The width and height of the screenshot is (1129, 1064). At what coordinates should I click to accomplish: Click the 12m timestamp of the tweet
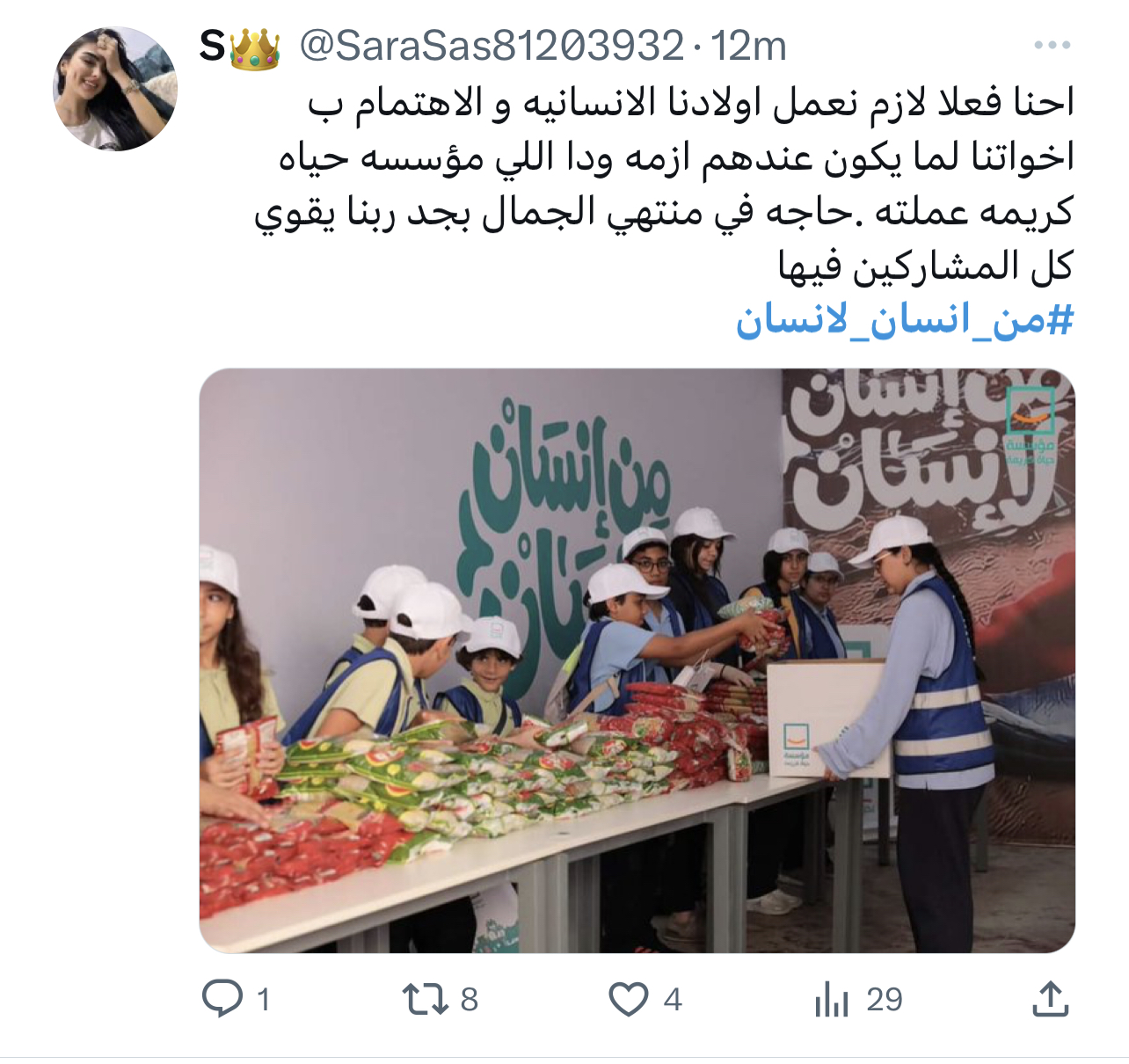point(749,46)
